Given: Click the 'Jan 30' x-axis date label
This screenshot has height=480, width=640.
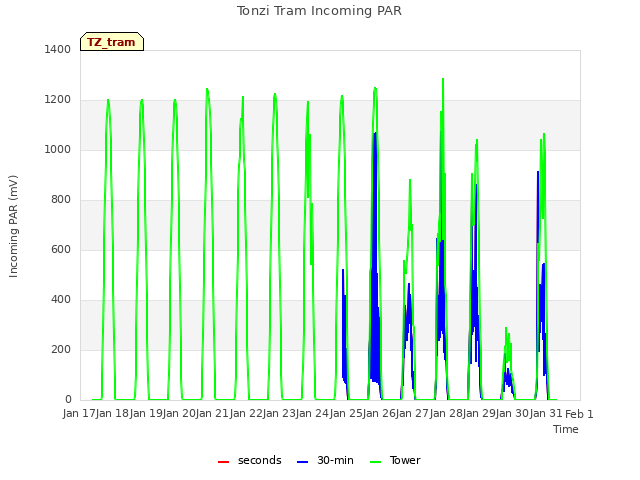Looking at the screenshot, I should pos(513,414).
